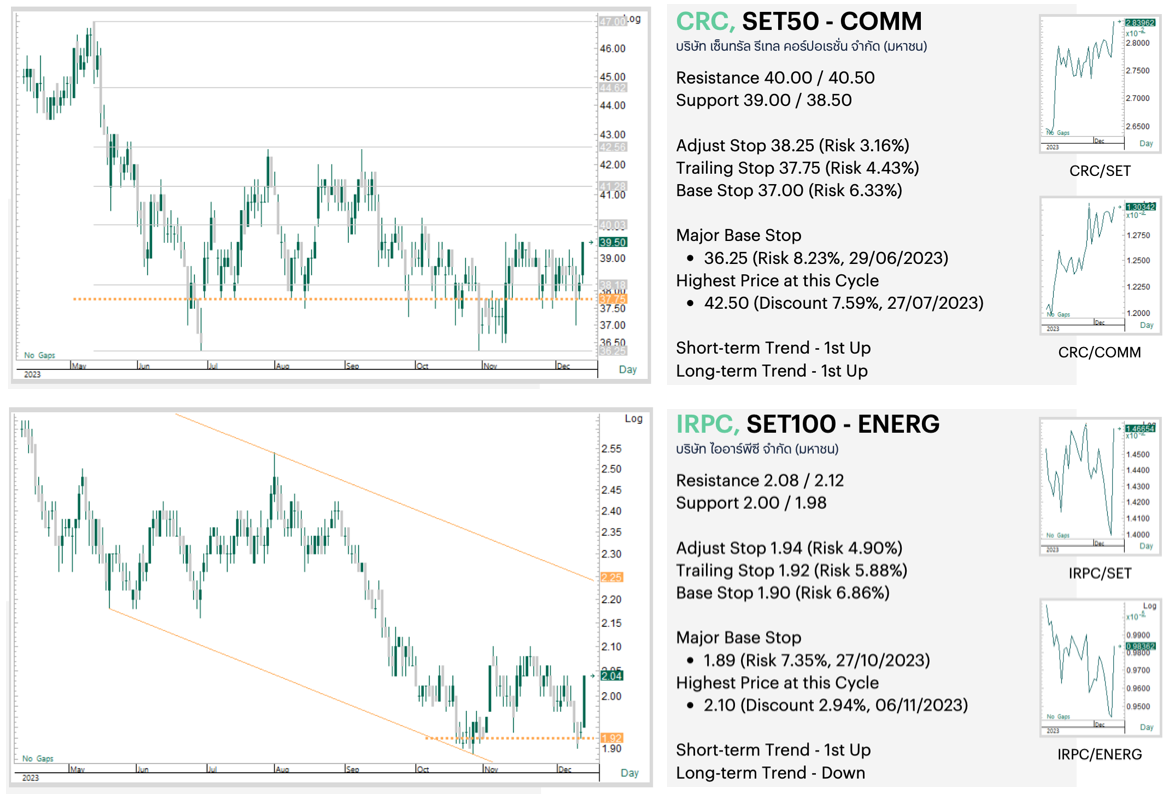Click the Aug month label on CRC chart
The height and width of the screenshot is (794, 1174).
coord(283,366)
